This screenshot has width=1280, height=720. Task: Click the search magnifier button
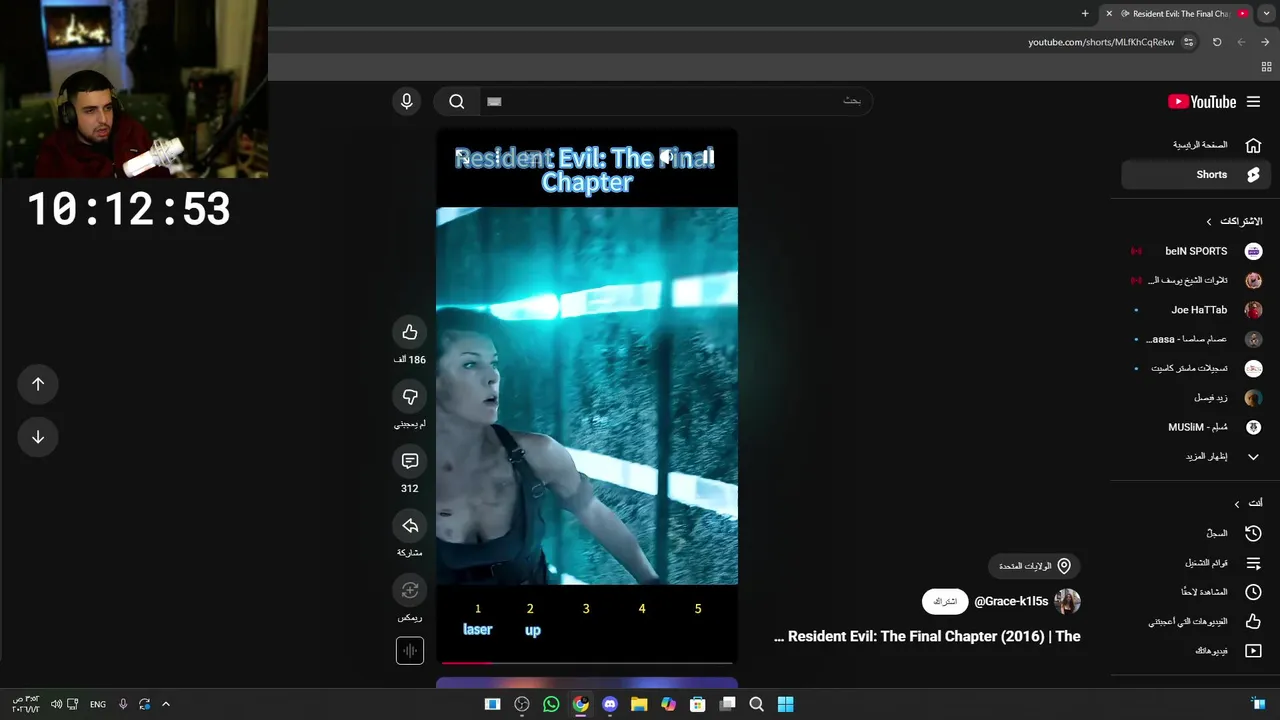(457, 101)
